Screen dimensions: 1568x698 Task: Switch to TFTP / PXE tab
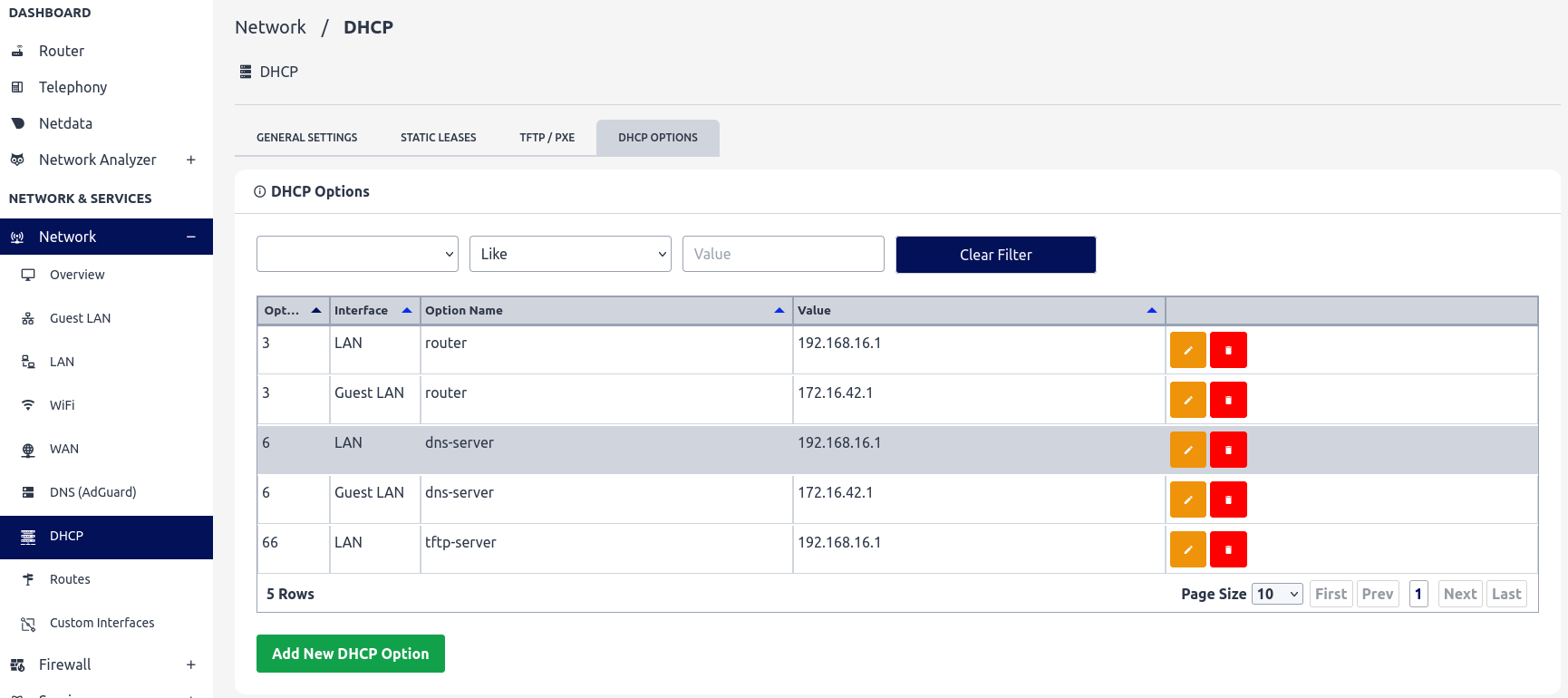point(547,138)
